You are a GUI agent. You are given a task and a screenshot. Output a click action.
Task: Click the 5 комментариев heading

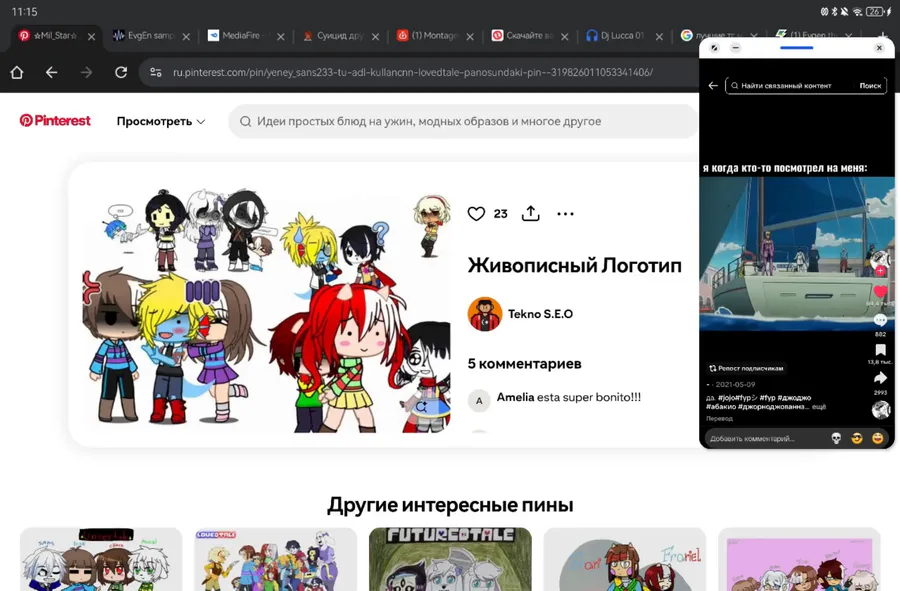(525, 364)
